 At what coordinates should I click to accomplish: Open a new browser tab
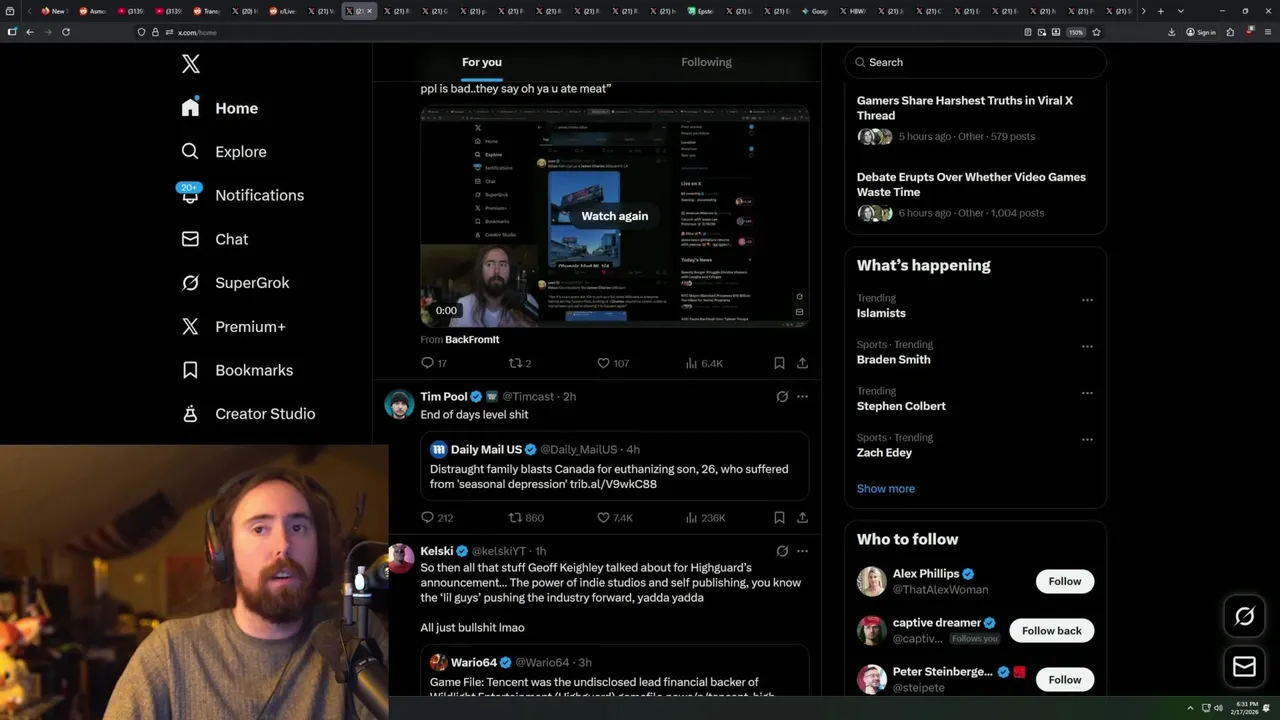1160,11
